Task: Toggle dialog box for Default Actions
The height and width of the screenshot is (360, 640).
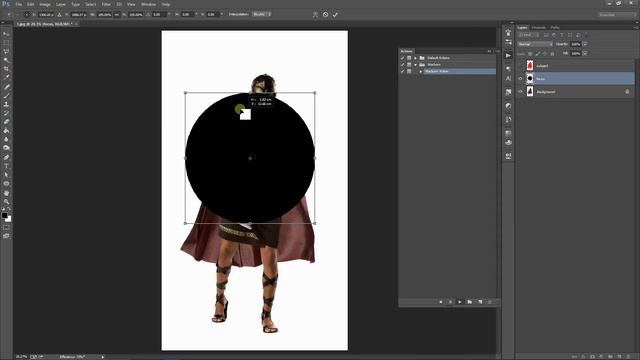Action: (x=409, y=58)
